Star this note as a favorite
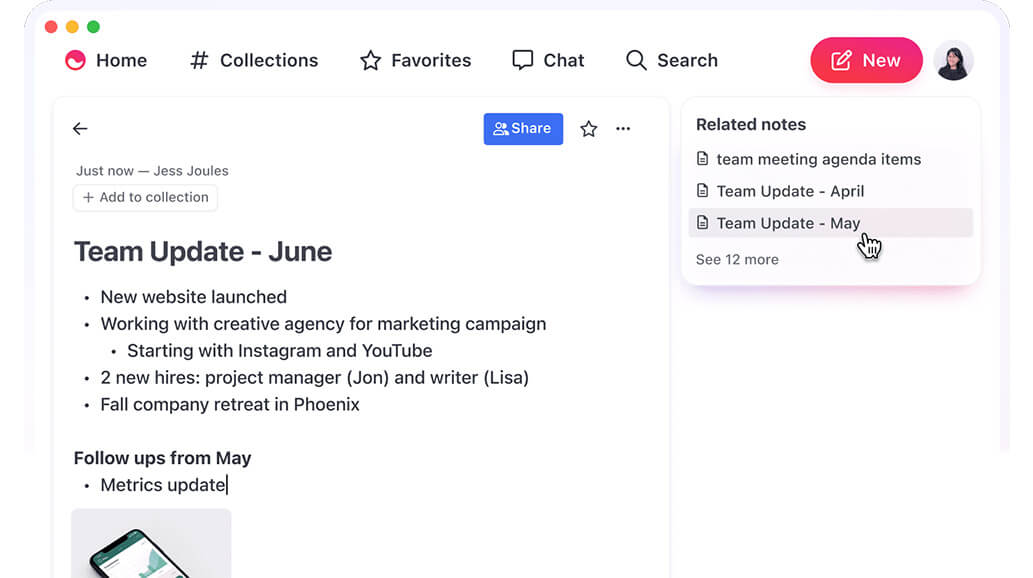This screenshot has height=578, width=1033. [589, 129]
